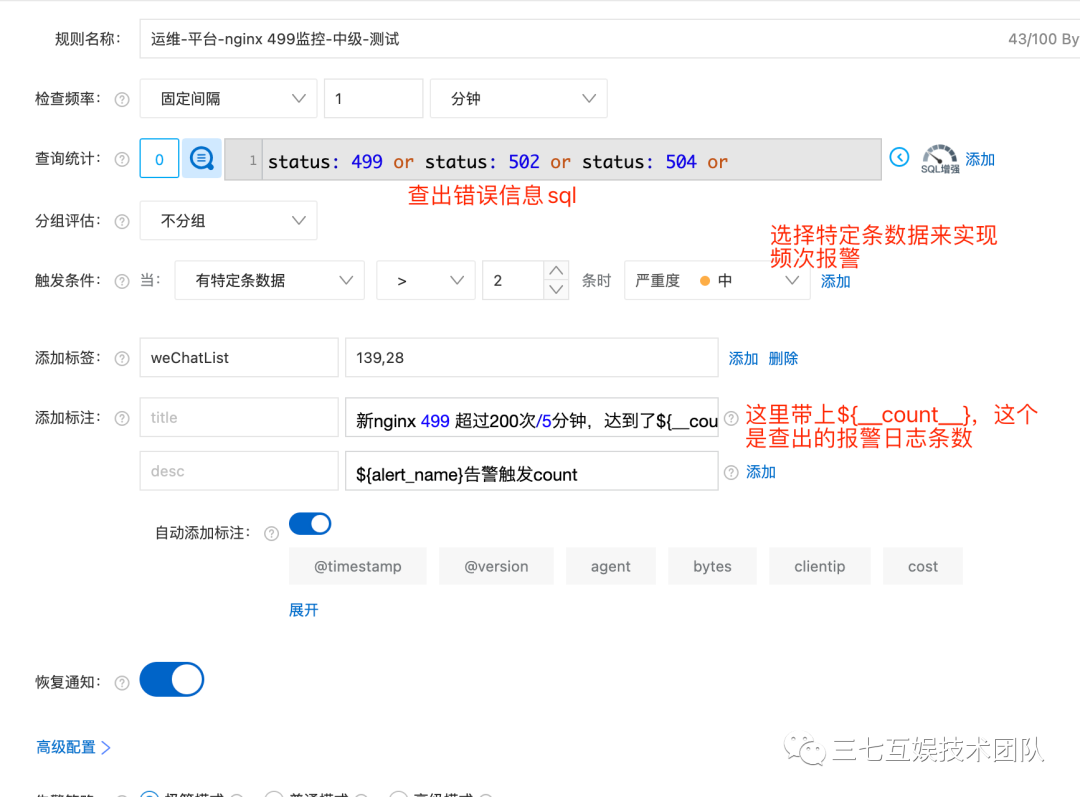1080x797 pixels.
Task: Click the weChatList tag key field
Action: point(239,358)
